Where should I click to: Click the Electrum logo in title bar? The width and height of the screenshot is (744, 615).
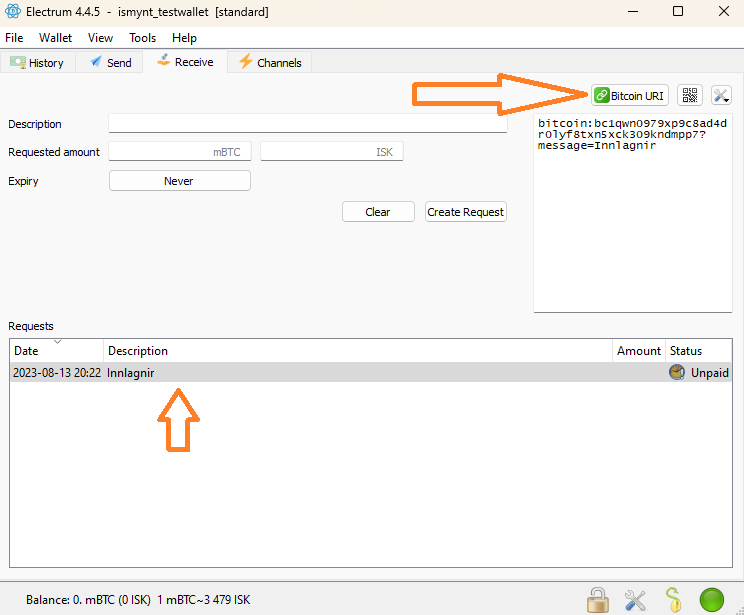pos(13,11)
